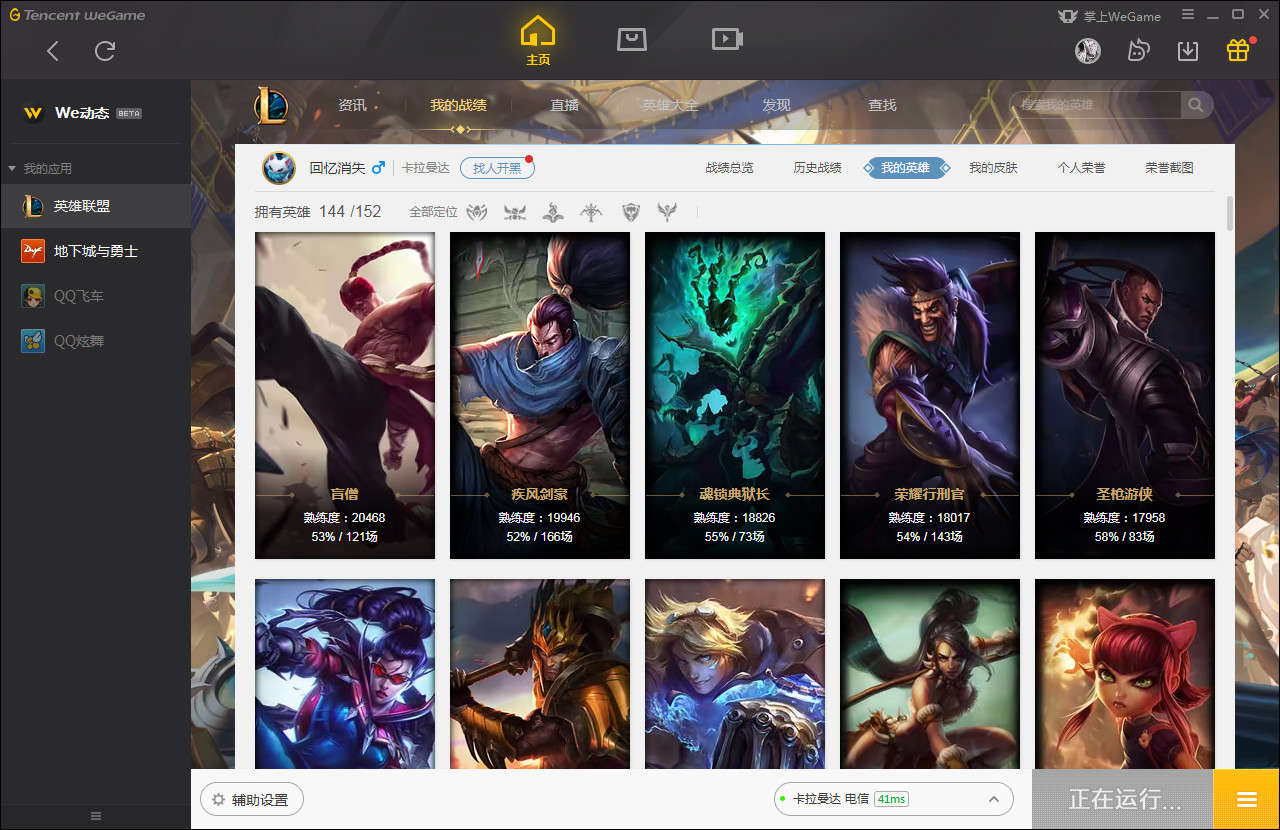Click the 拥有英雄 144/152 count
The height and width of the screenshot is (830, 1280).
pos(318,212)
